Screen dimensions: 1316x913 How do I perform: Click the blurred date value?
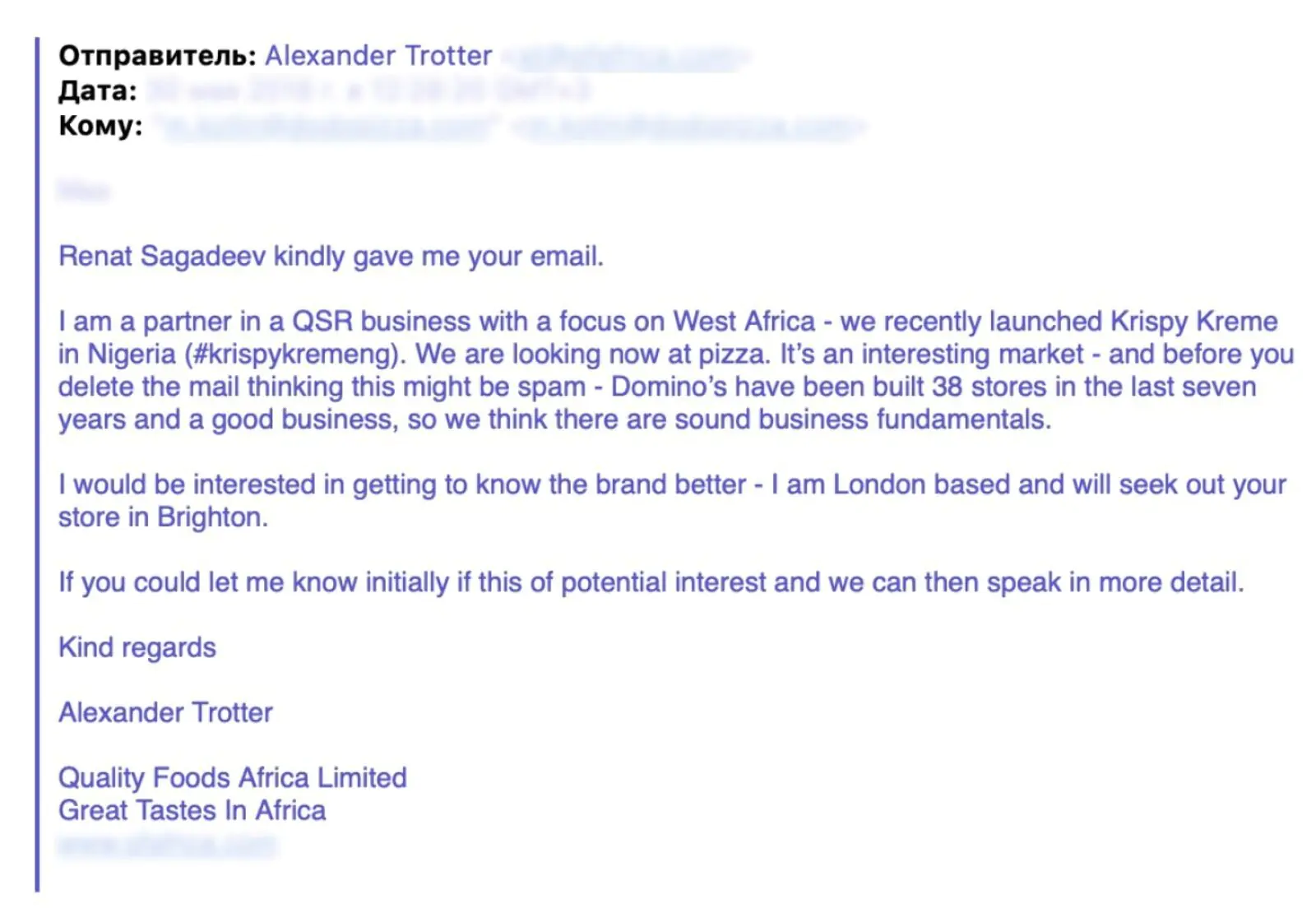(368, 90)
